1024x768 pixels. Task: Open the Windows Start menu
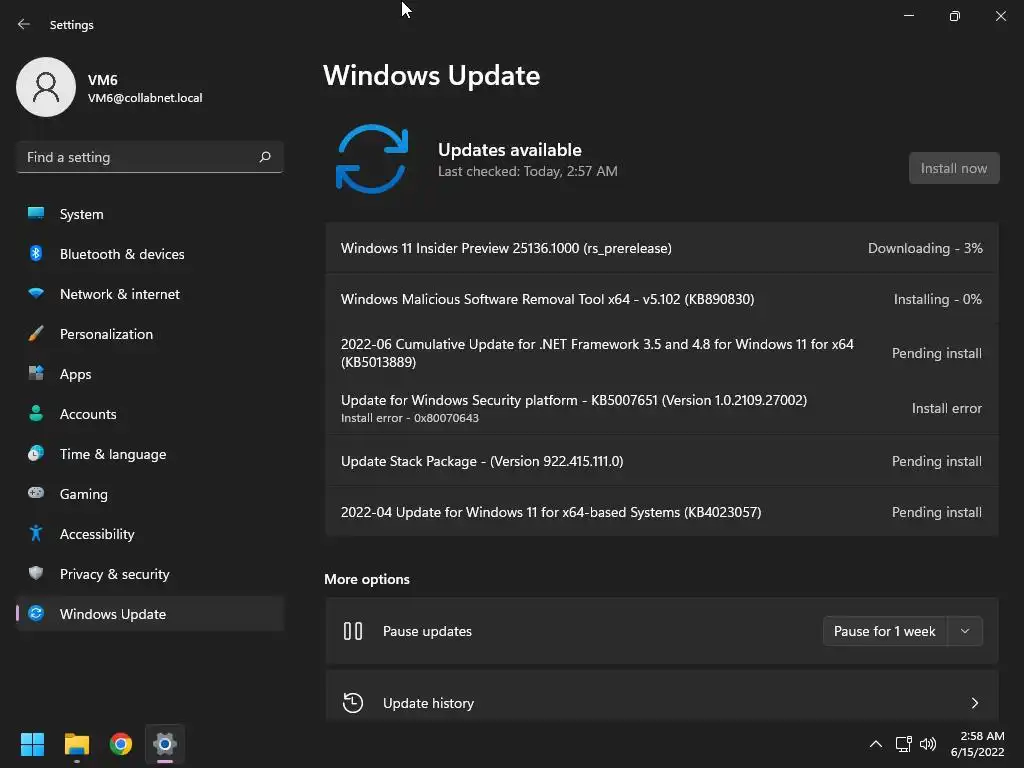pos(32,744)
